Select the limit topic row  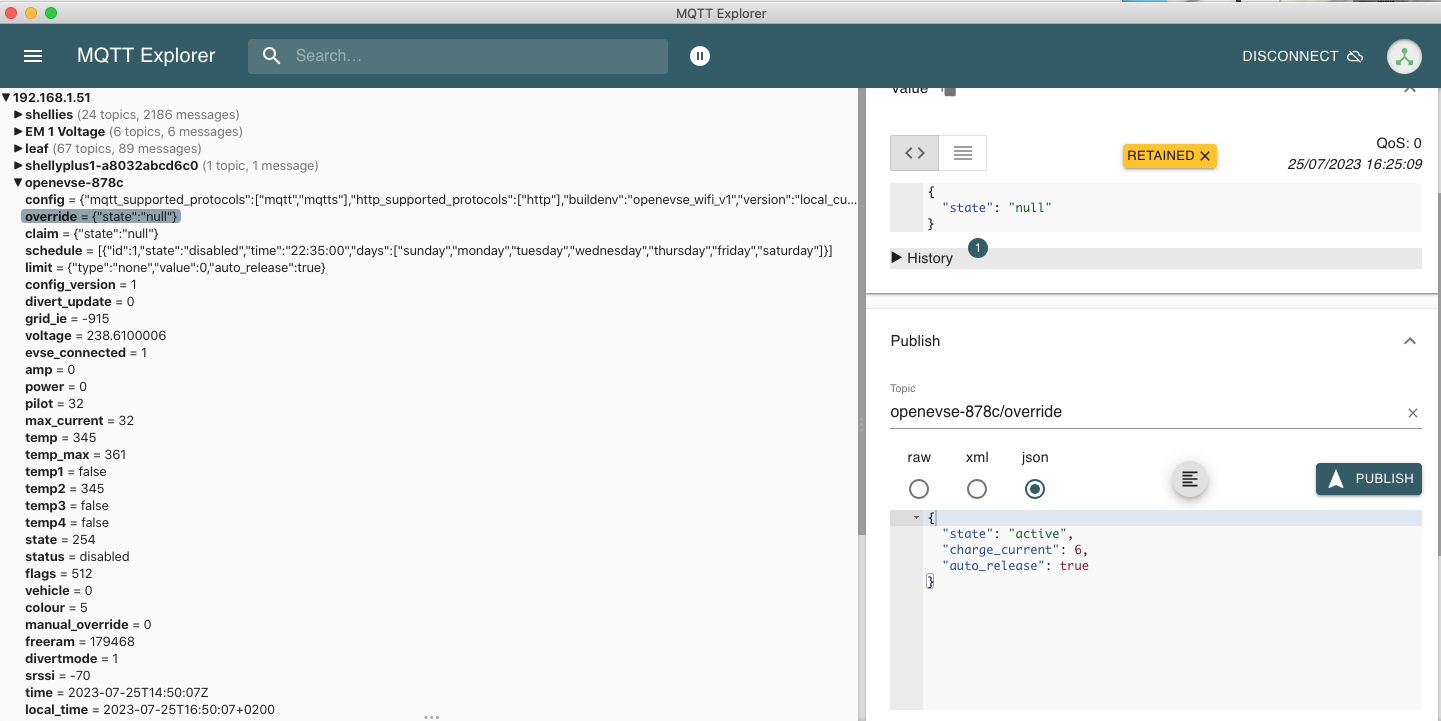[x=175, y=268]
